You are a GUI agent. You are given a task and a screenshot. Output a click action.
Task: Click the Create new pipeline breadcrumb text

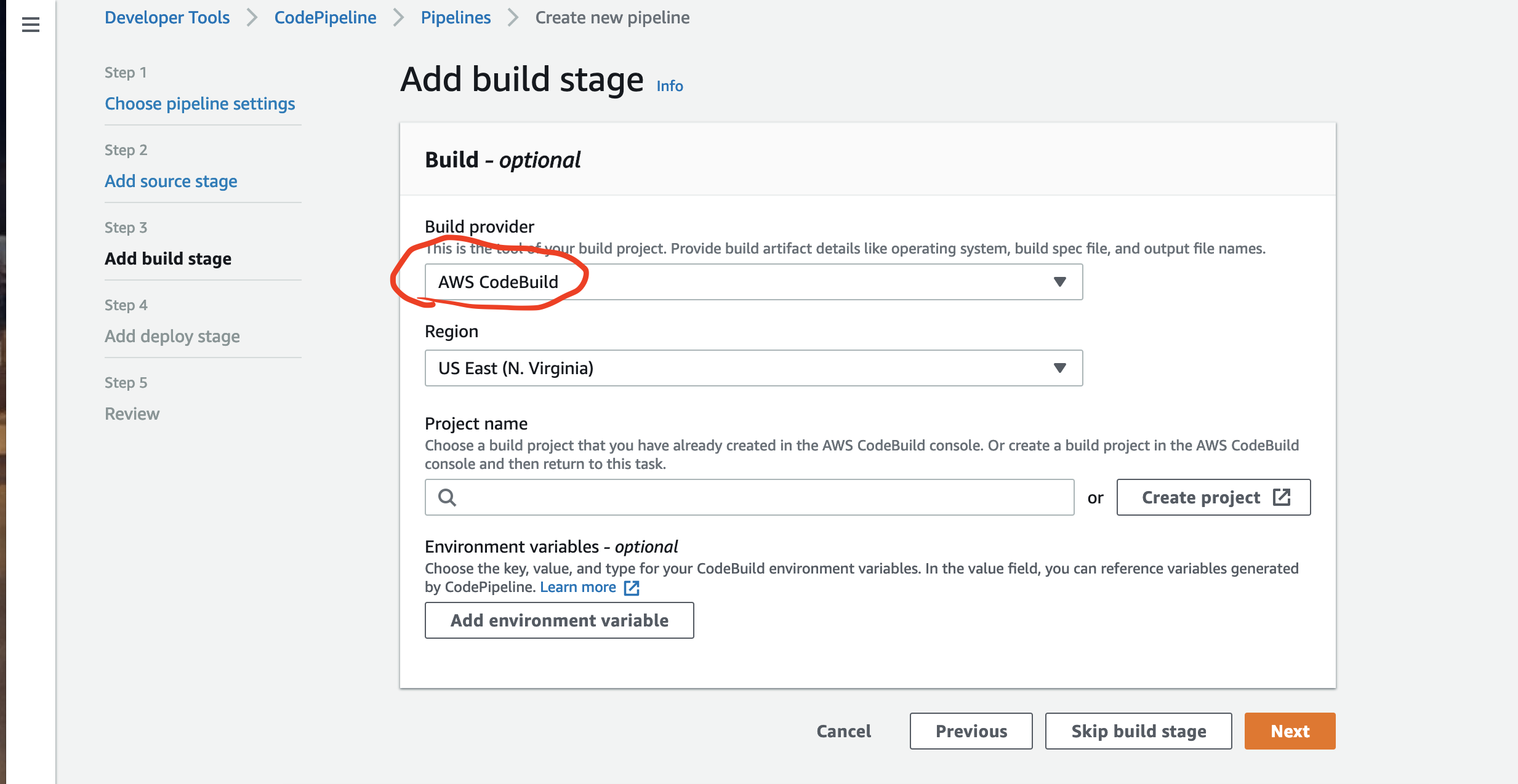pyautogui.click(x=612, y=17)
